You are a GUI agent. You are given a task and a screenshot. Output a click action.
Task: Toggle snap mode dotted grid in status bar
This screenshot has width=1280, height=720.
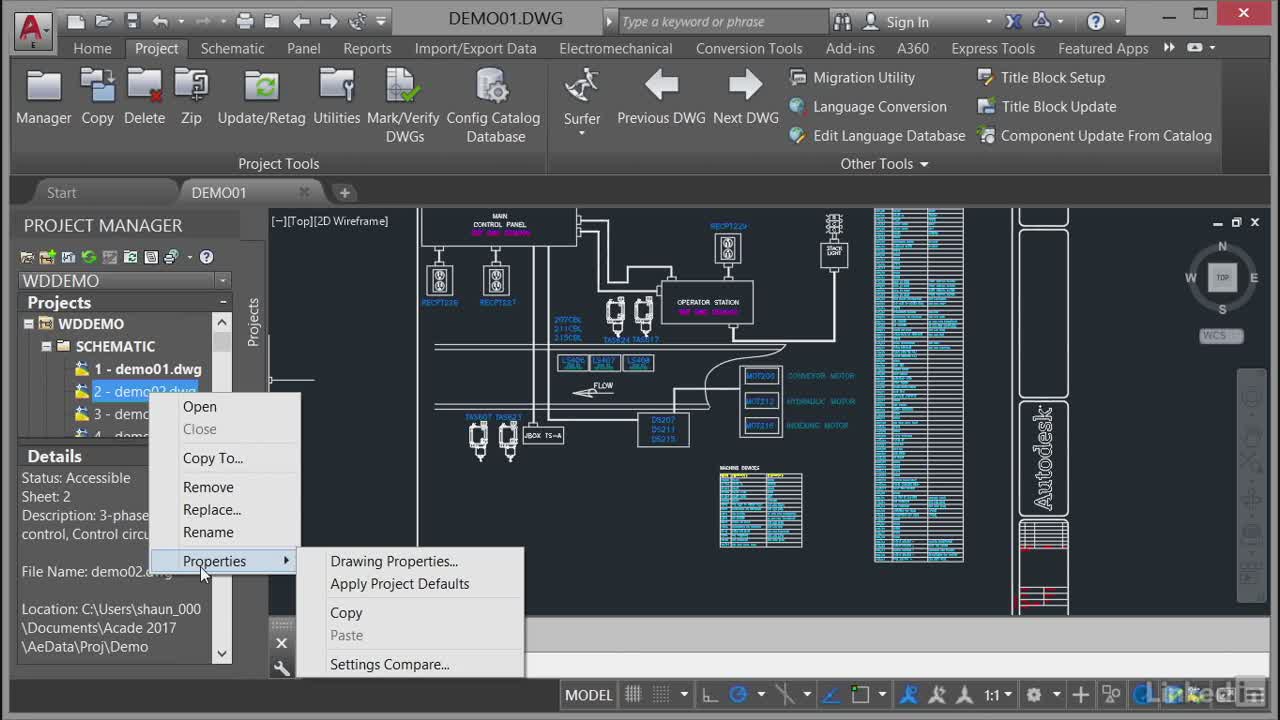pos(661,694)
